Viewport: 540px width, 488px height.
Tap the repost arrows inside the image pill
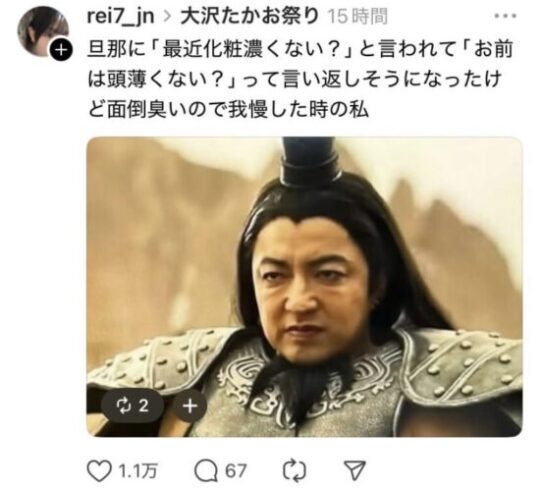point(122,406)
